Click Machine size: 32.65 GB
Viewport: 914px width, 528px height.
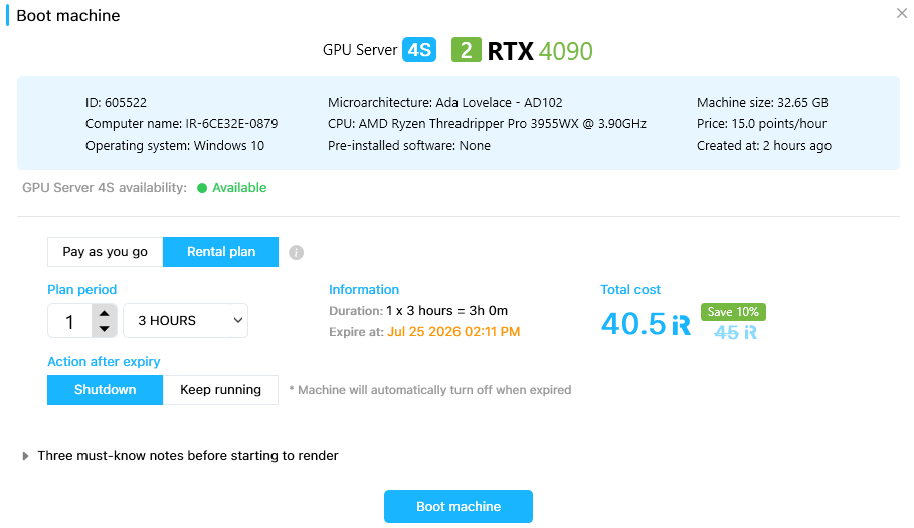pos(762,103)
